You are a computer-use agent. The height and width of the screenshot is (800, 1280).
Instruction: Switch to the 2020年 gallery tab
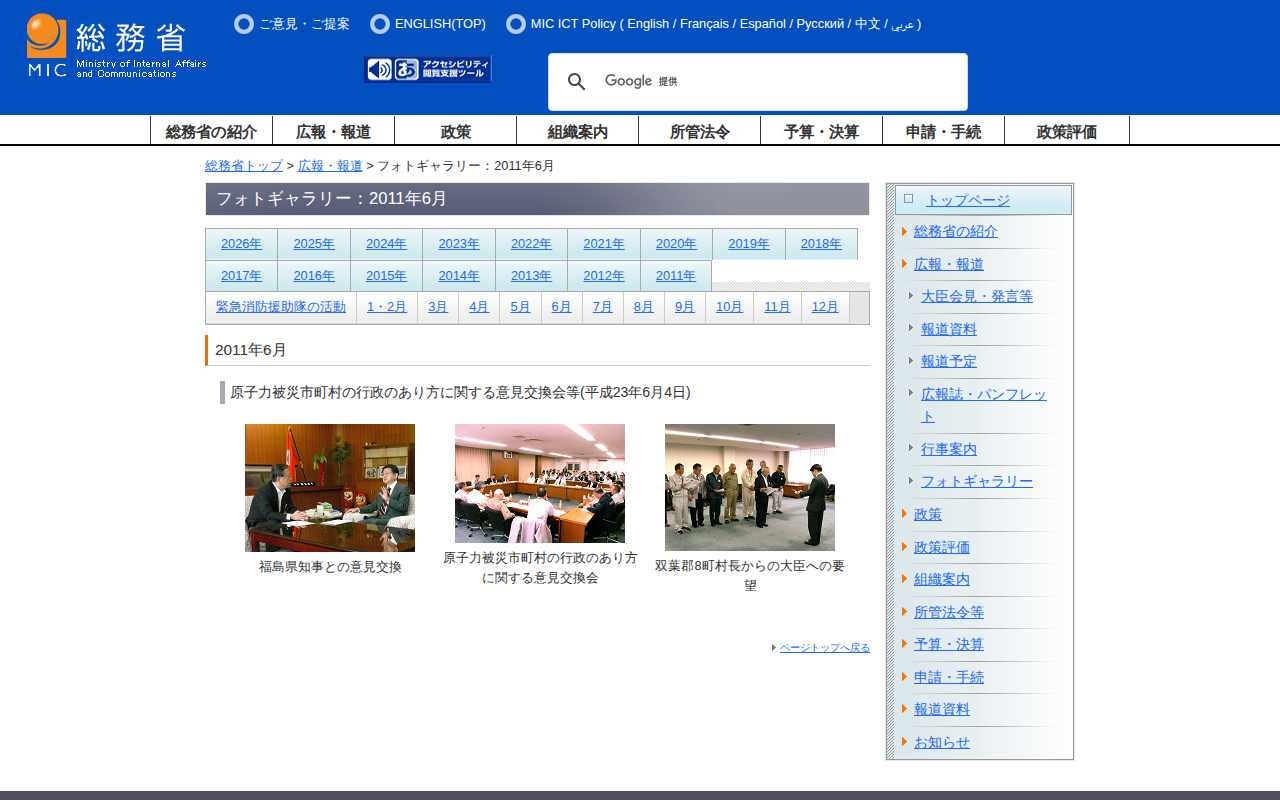pos(676,244)
